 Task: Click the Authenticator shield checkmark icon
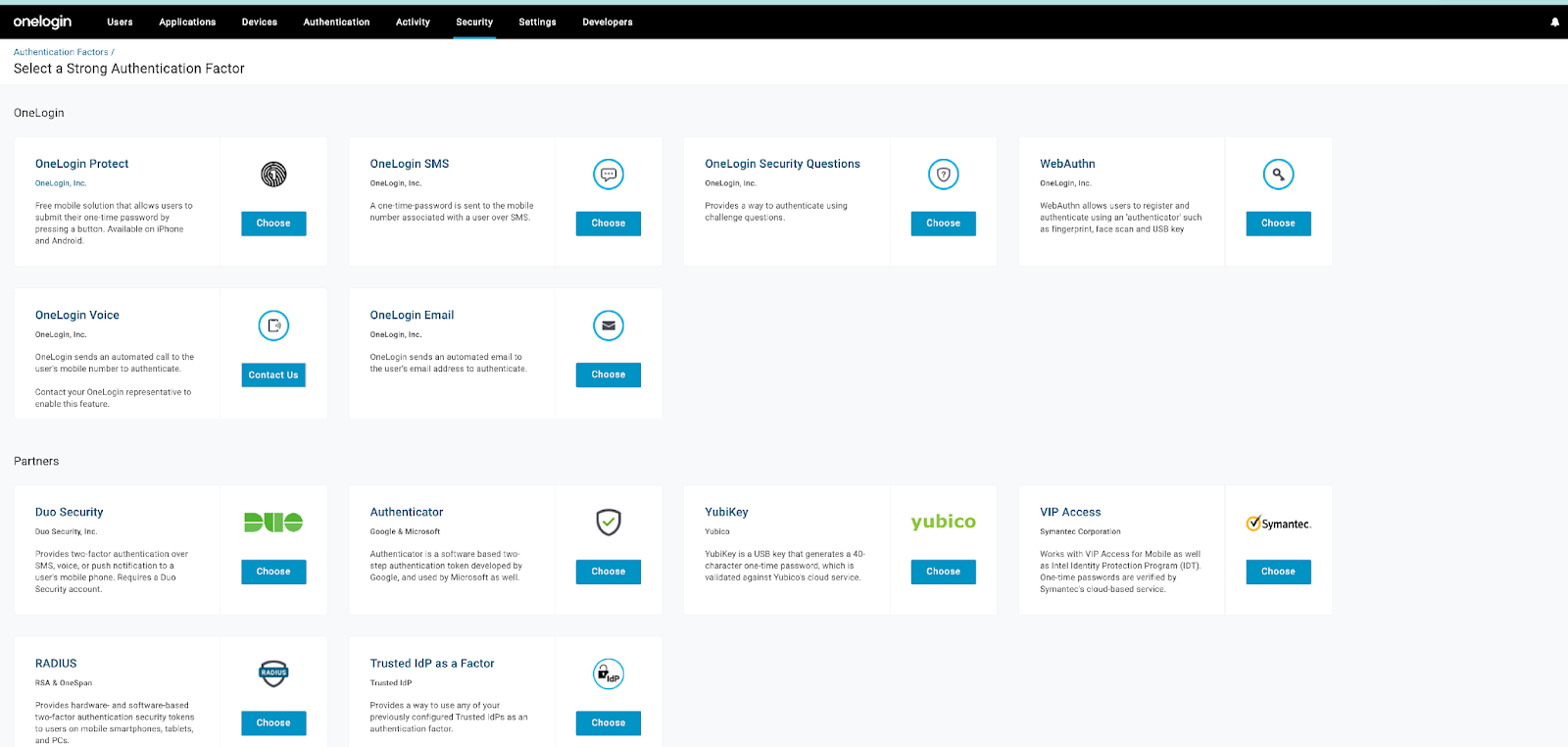coord(609,523)
